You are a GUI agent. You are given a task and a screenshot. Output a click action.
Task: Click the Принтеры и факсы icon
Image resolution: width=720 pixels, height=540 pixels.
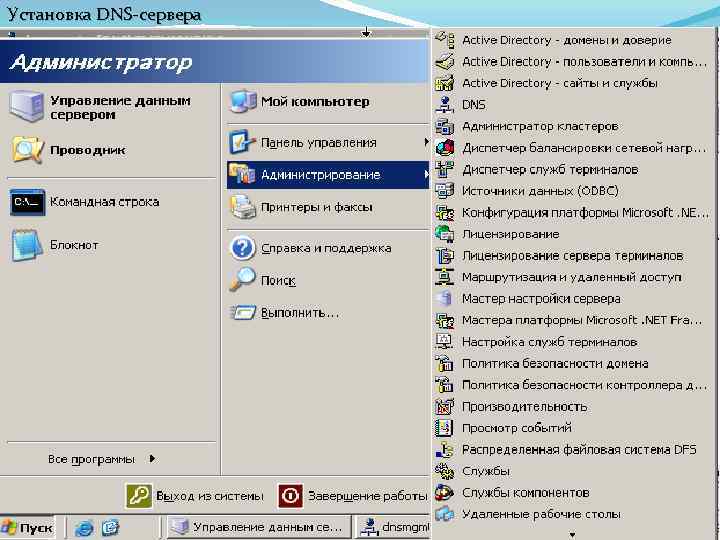(x=242, y=207)
